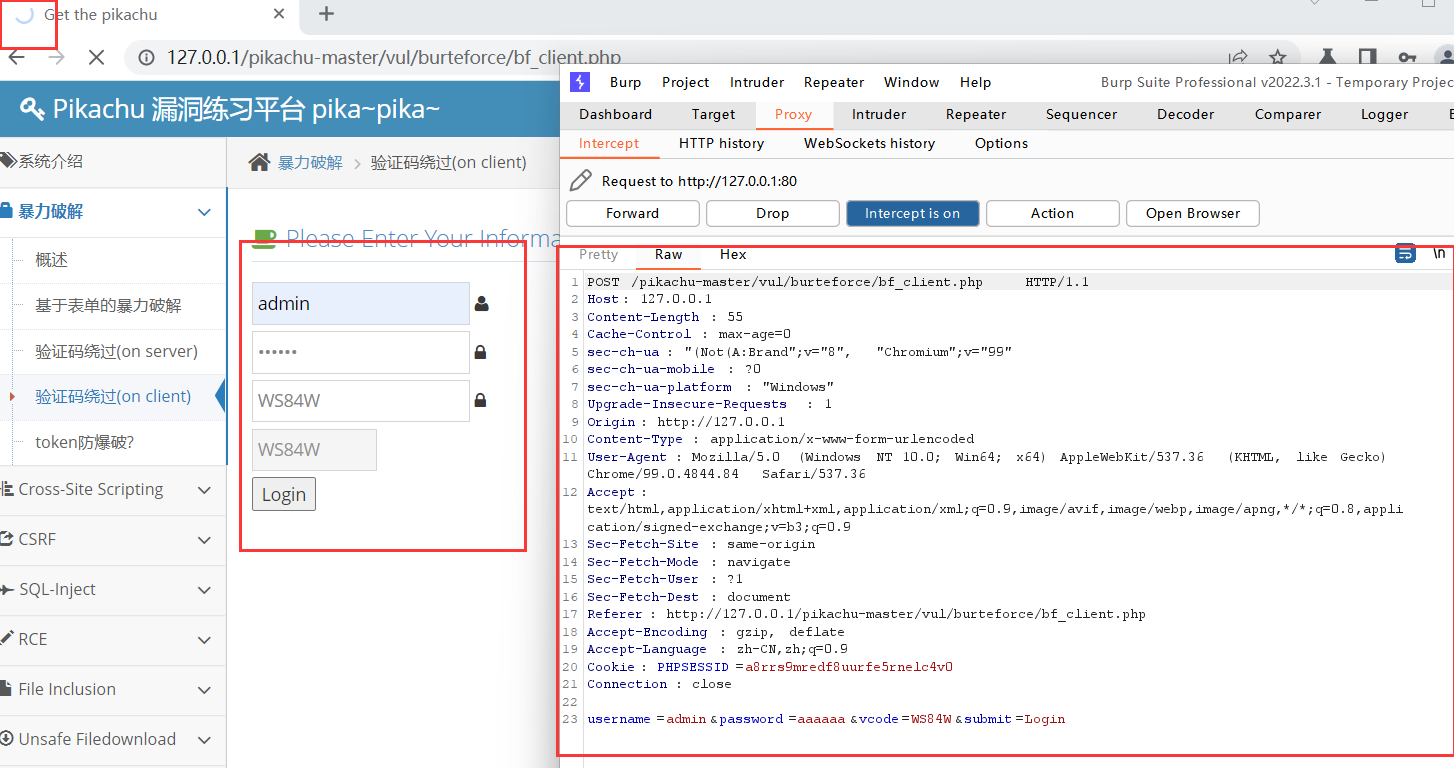View site information icon in address bar

click(x=147, y=57)
